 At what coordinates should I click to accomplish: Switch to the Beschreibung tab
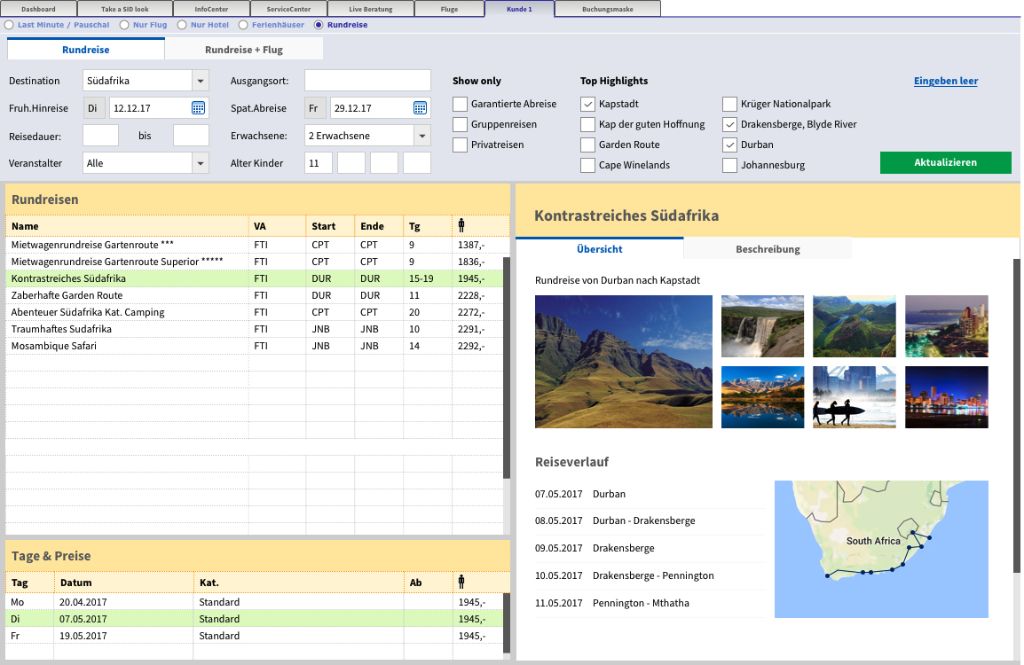click(767, 249)
